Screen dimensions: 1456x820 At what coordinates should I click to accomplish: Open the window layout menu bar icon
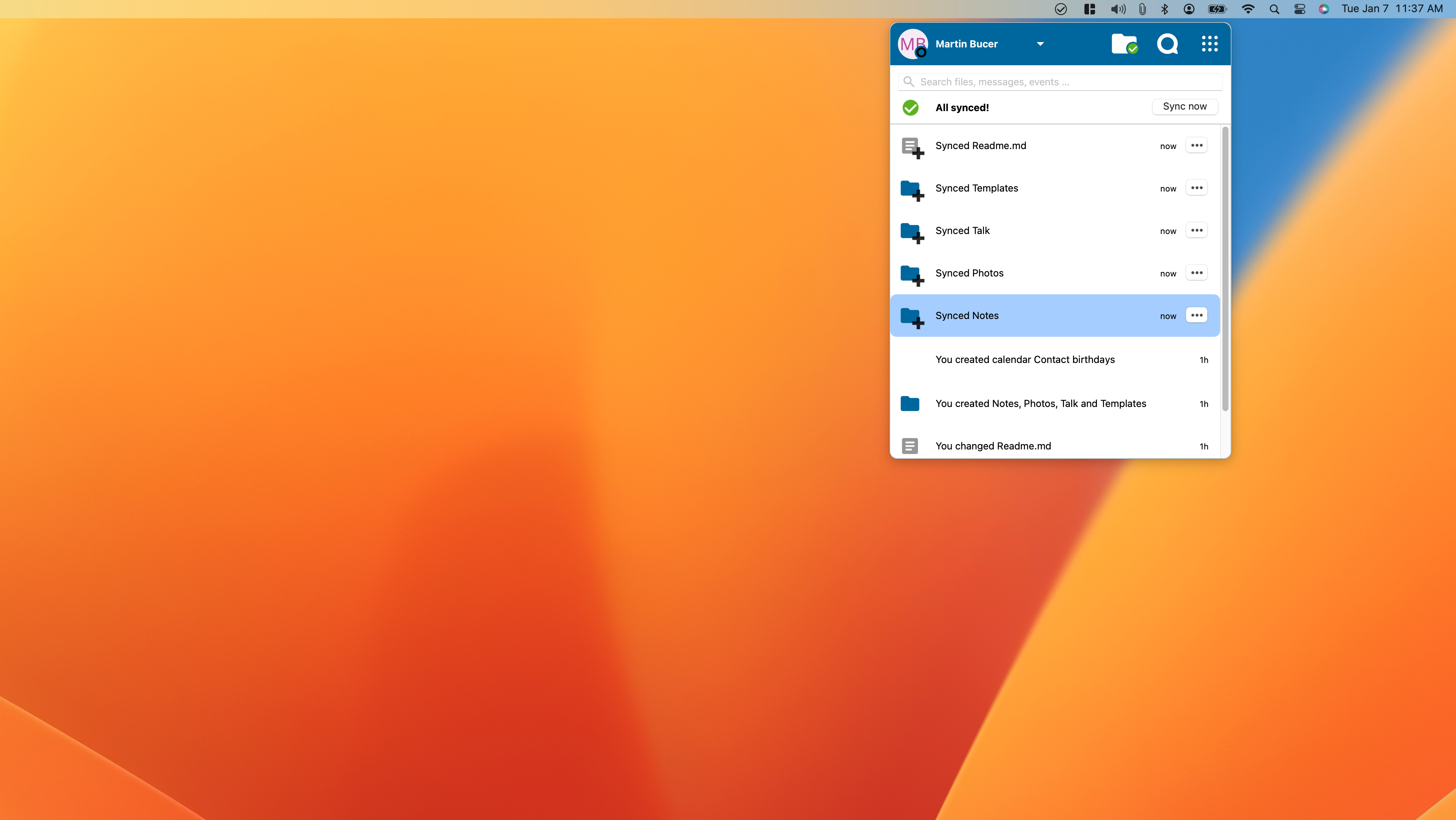click(x=1089, y=9)
